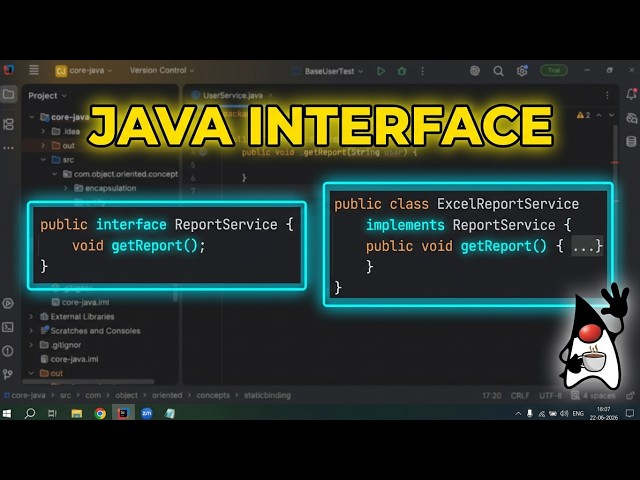640x480 pixels.
Task: Open the main hamburger menu
Action: pos(34,70)
